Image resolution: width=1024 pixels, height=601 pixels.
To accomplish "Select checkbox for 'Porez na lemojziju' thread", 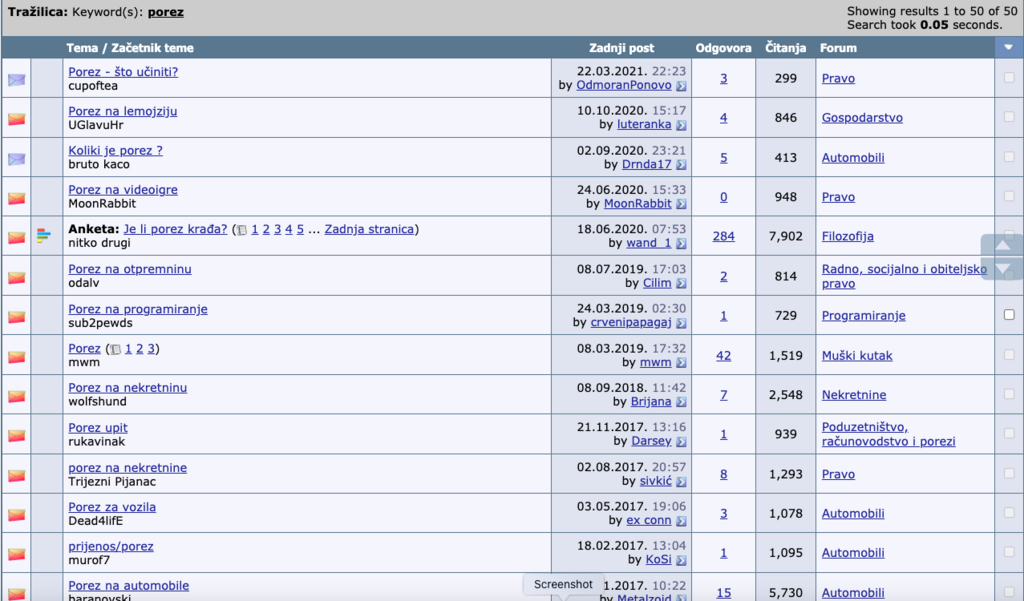I will pos(1009,117).
